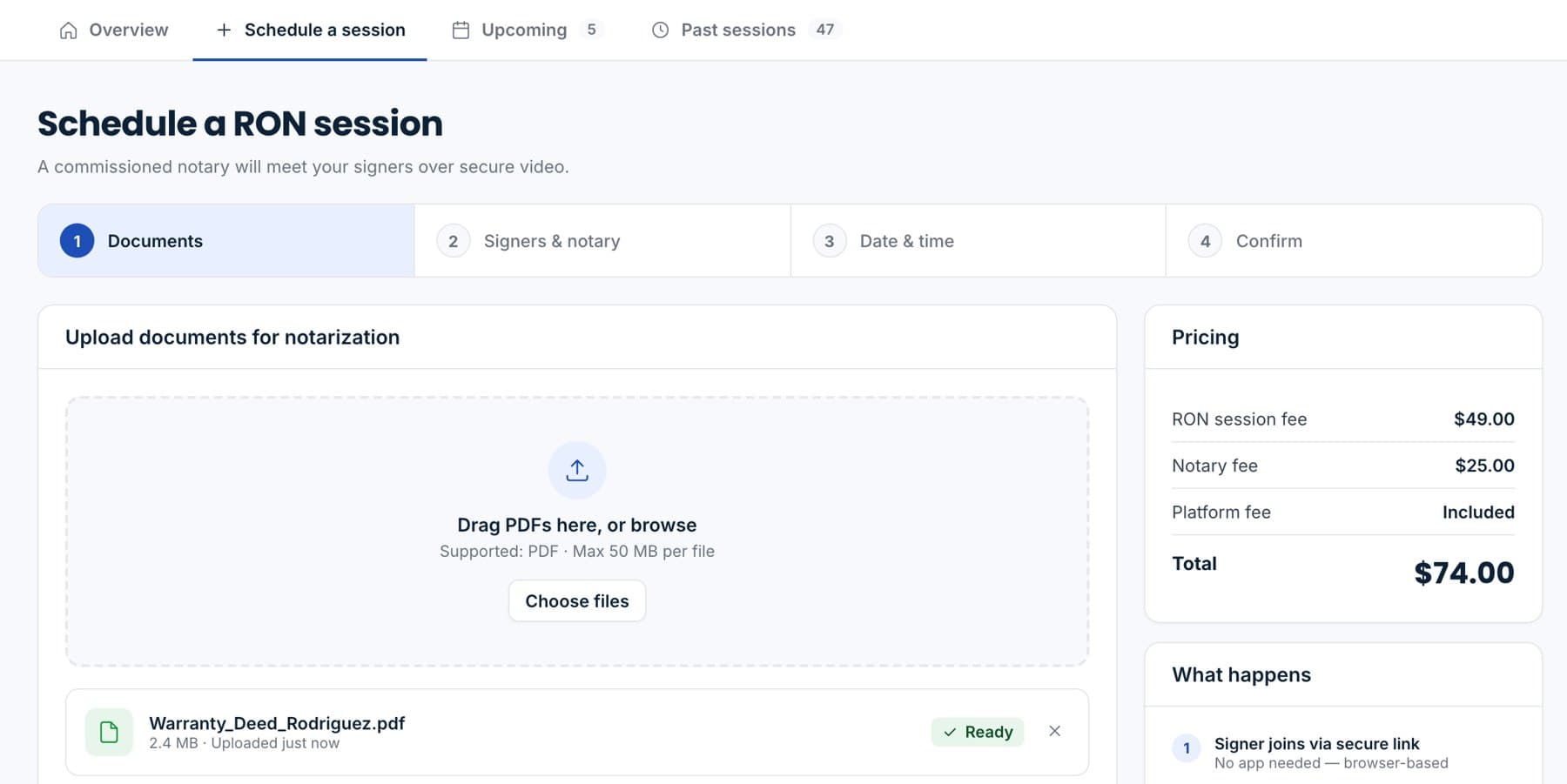Click the Supported: PDF Max 50 MB text
The image size is (1567, 784).
pyautogui.click(x=577, y=552)
